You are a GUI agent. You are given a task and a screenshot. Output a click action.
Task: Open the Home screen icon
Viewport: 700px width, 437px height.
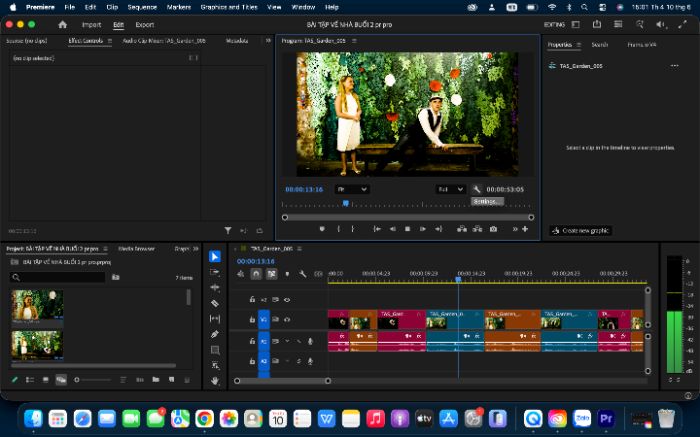62,25
